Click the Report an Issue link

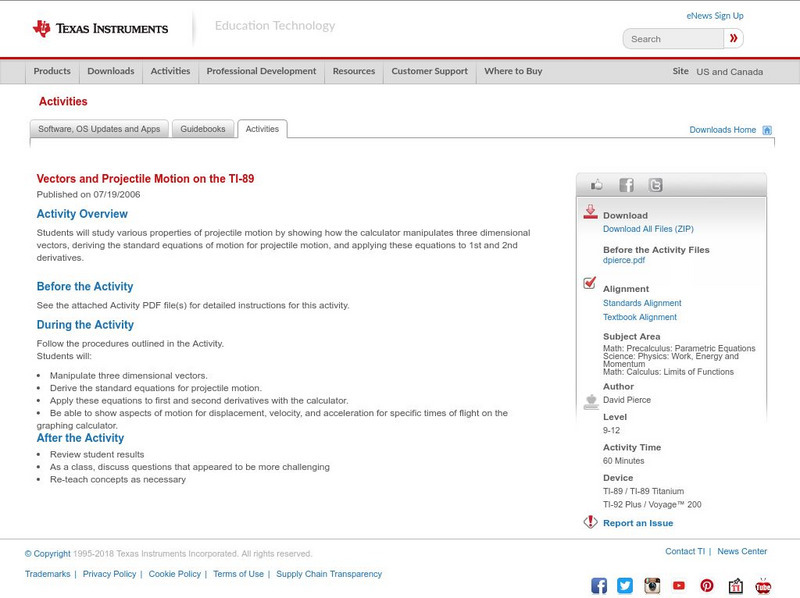pos(638,523)
